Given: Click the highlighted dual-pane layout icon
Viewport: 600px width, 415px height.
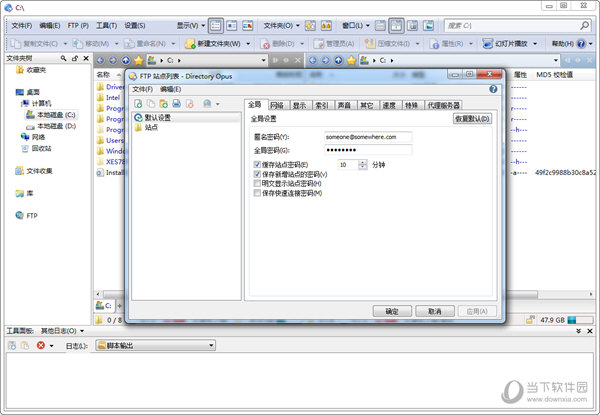Looking at the screenshot, I should pyautogui.click(x=396, y=26).
